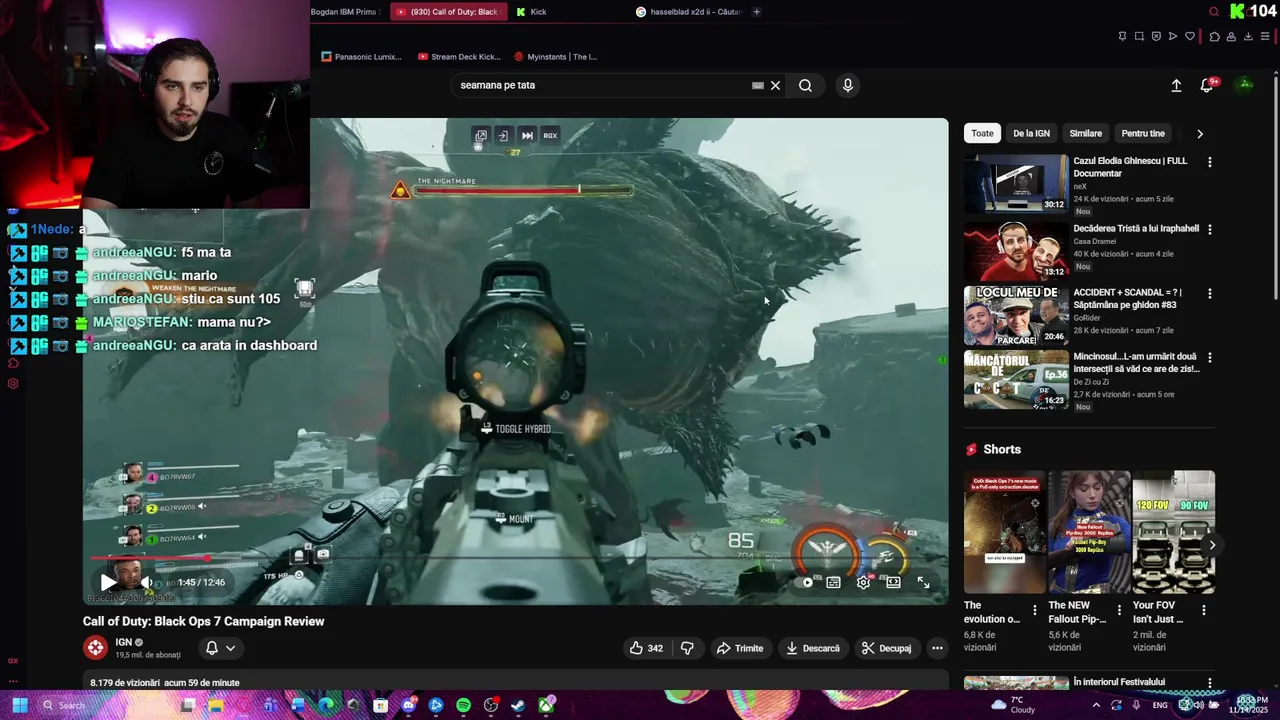Mute the YouTube video volume
The image size is (1280, 720).
[x=146, y=582]
